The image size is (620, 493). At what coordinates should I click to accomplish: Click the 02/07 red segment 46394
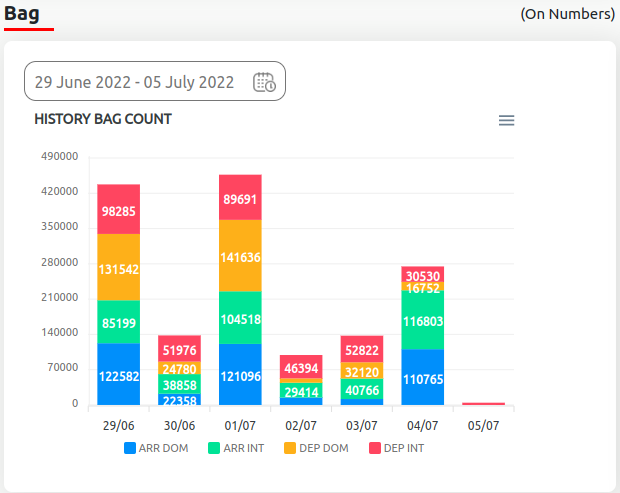(x=301, y=367)
